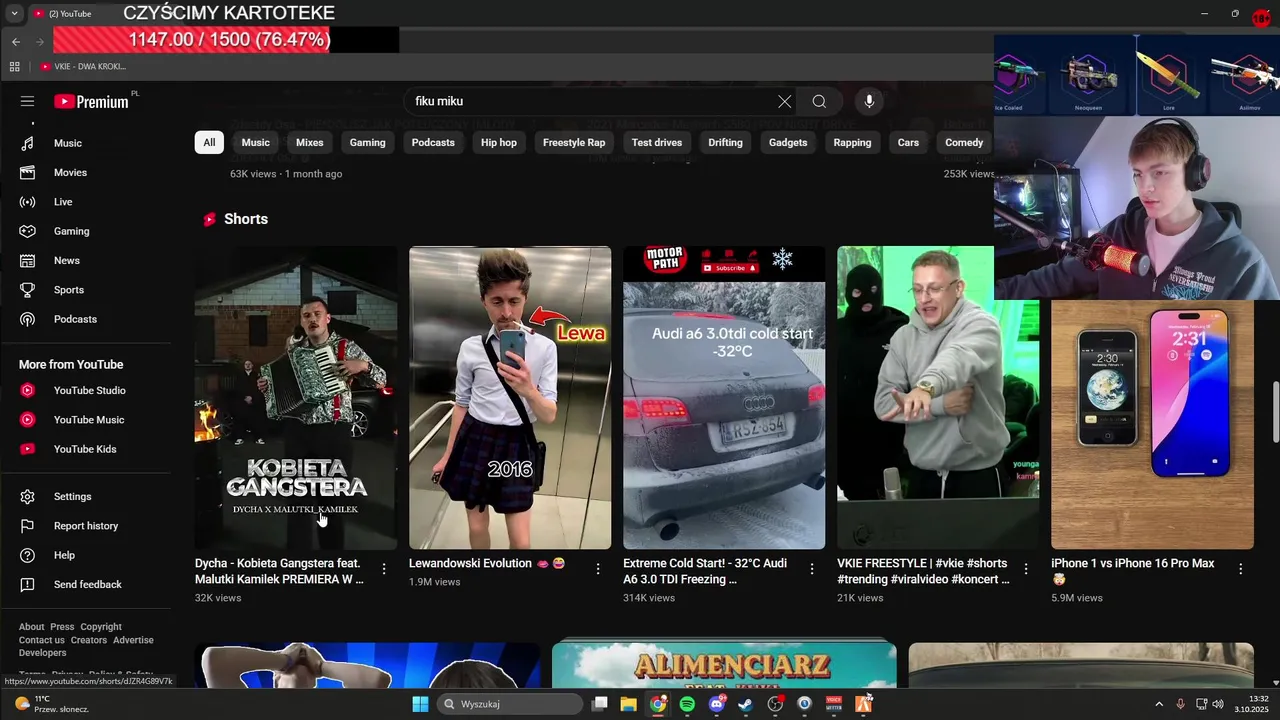Screen dimensions: 1280x720
Task: Open the Creators footer link
Action: [x=88, y=640]
